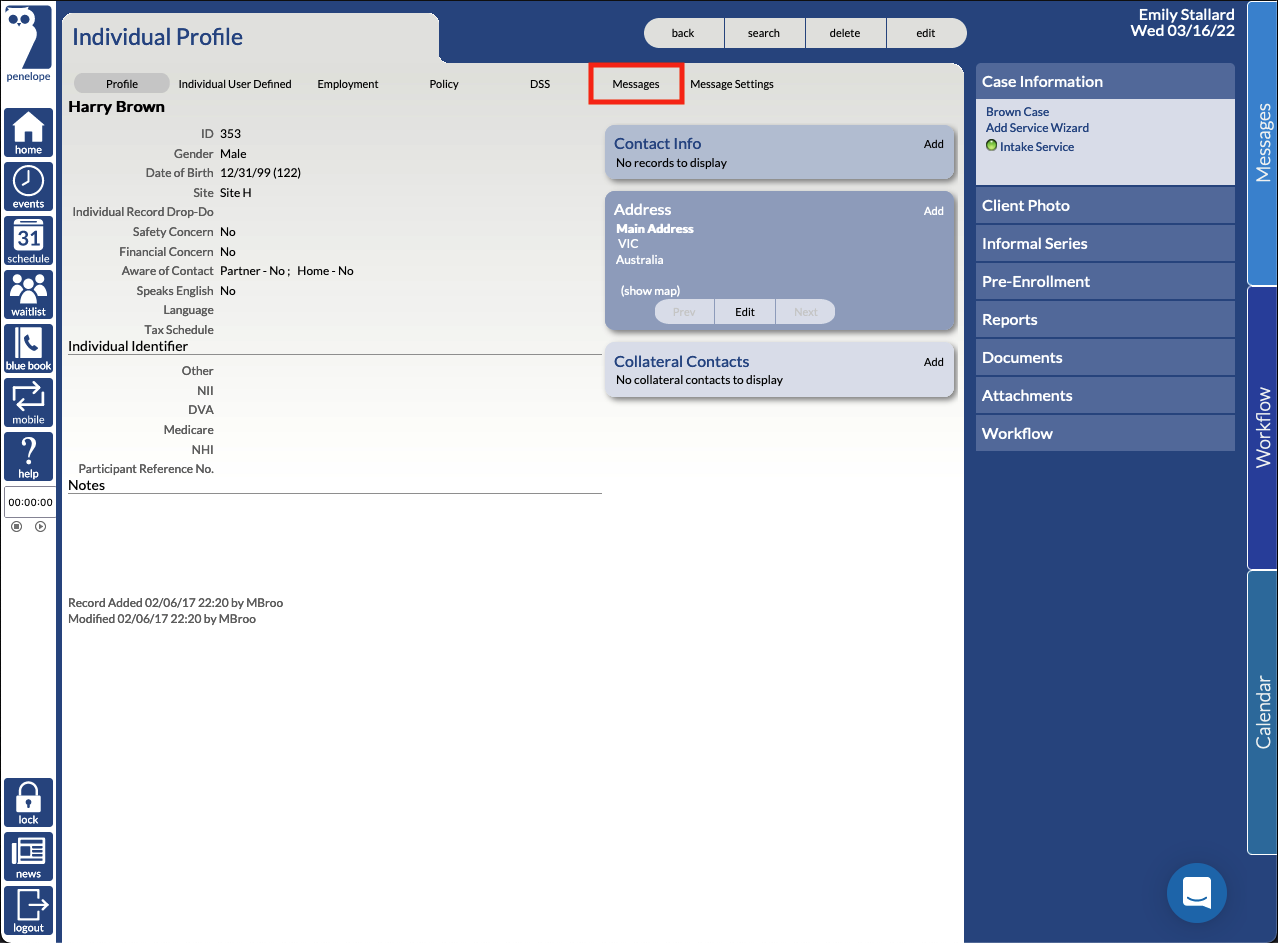Click the 00:00:00 timer field

pyautogui.click(x=30, y=502)
